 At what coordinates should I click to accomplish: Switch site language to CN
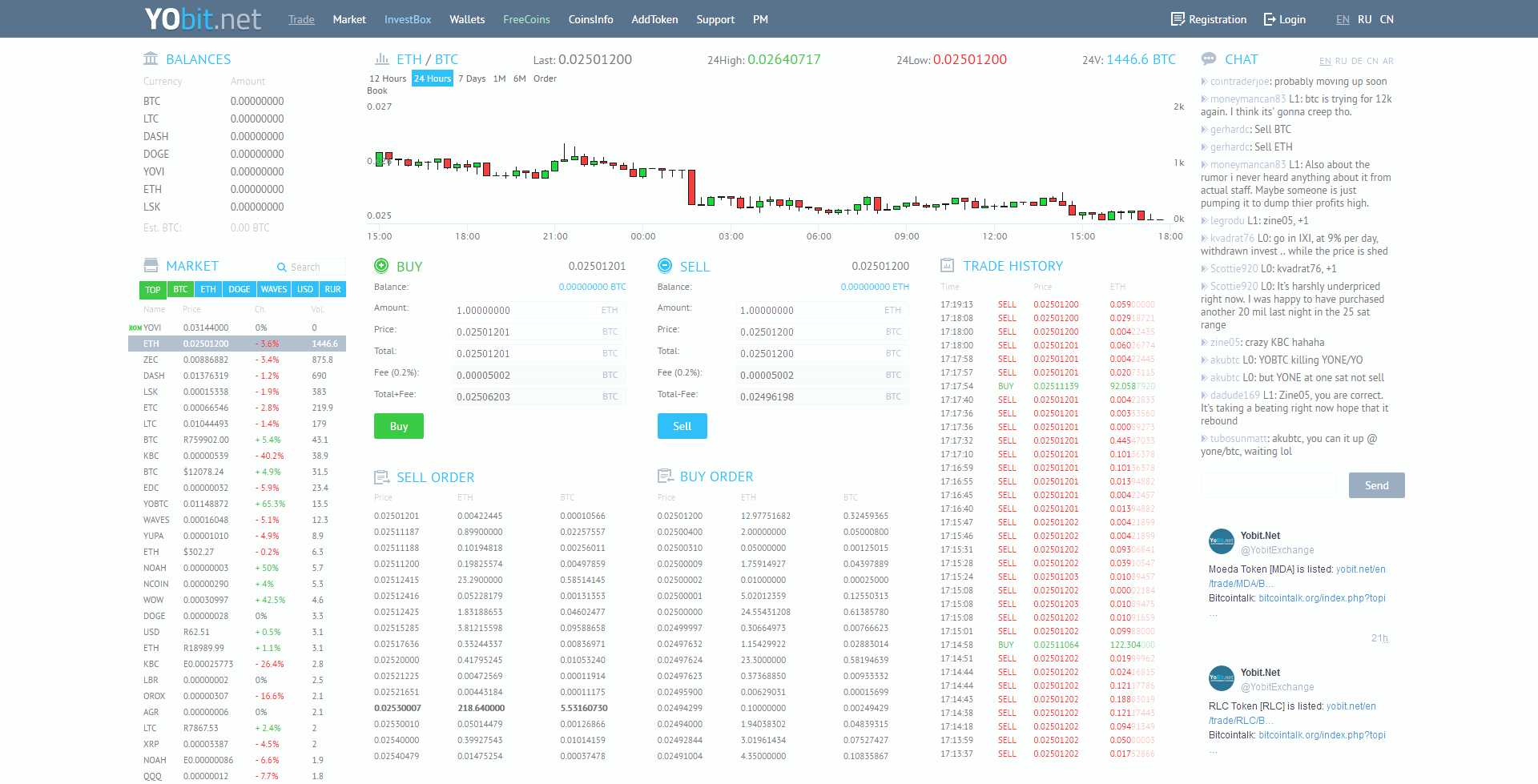pyautogui.click(x=1387, y=19)
